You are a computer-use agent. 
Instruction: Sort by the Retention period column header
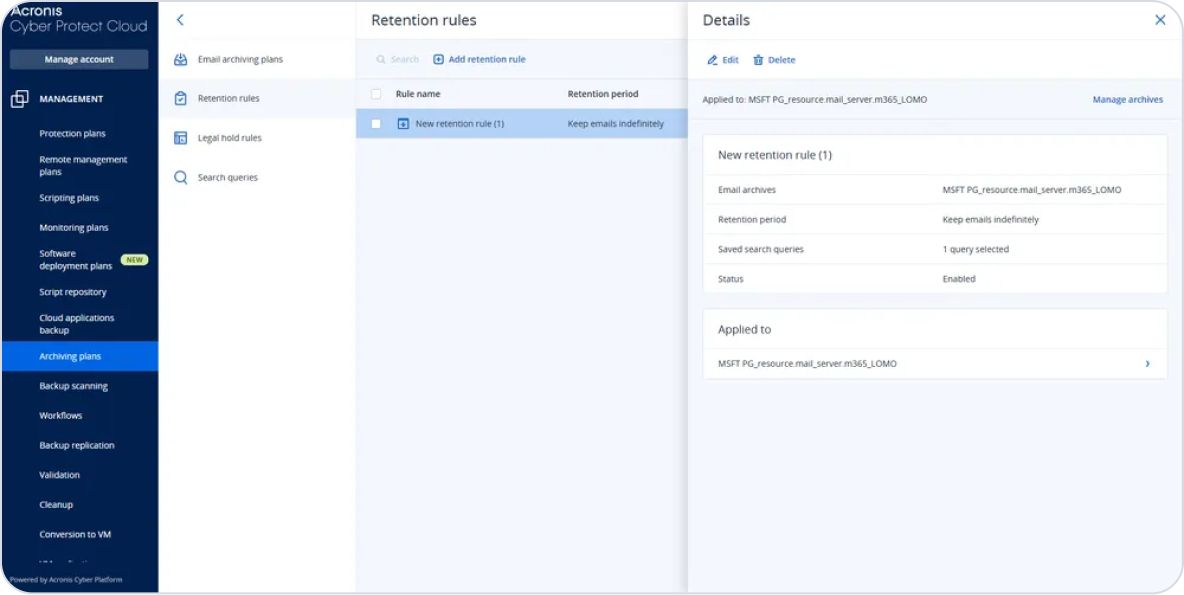click(603, 94)
